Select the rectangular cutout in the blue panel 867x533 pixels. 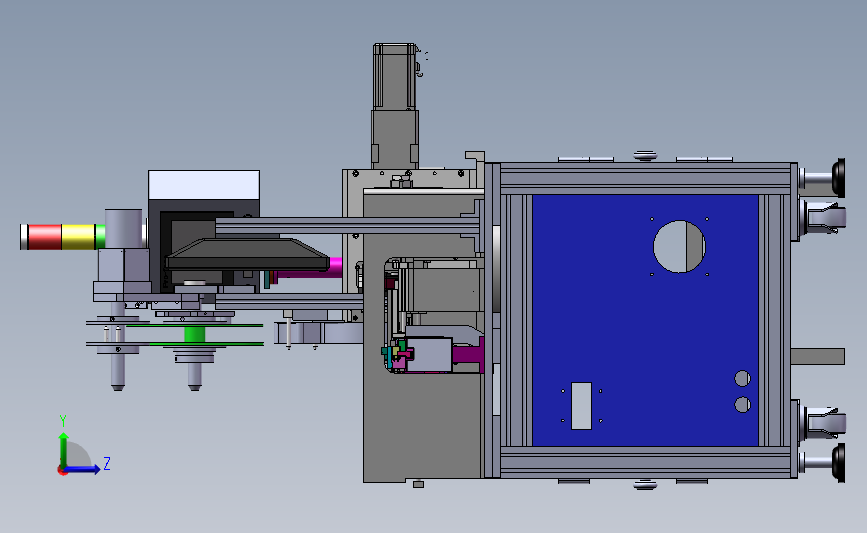tap(581, 406)
